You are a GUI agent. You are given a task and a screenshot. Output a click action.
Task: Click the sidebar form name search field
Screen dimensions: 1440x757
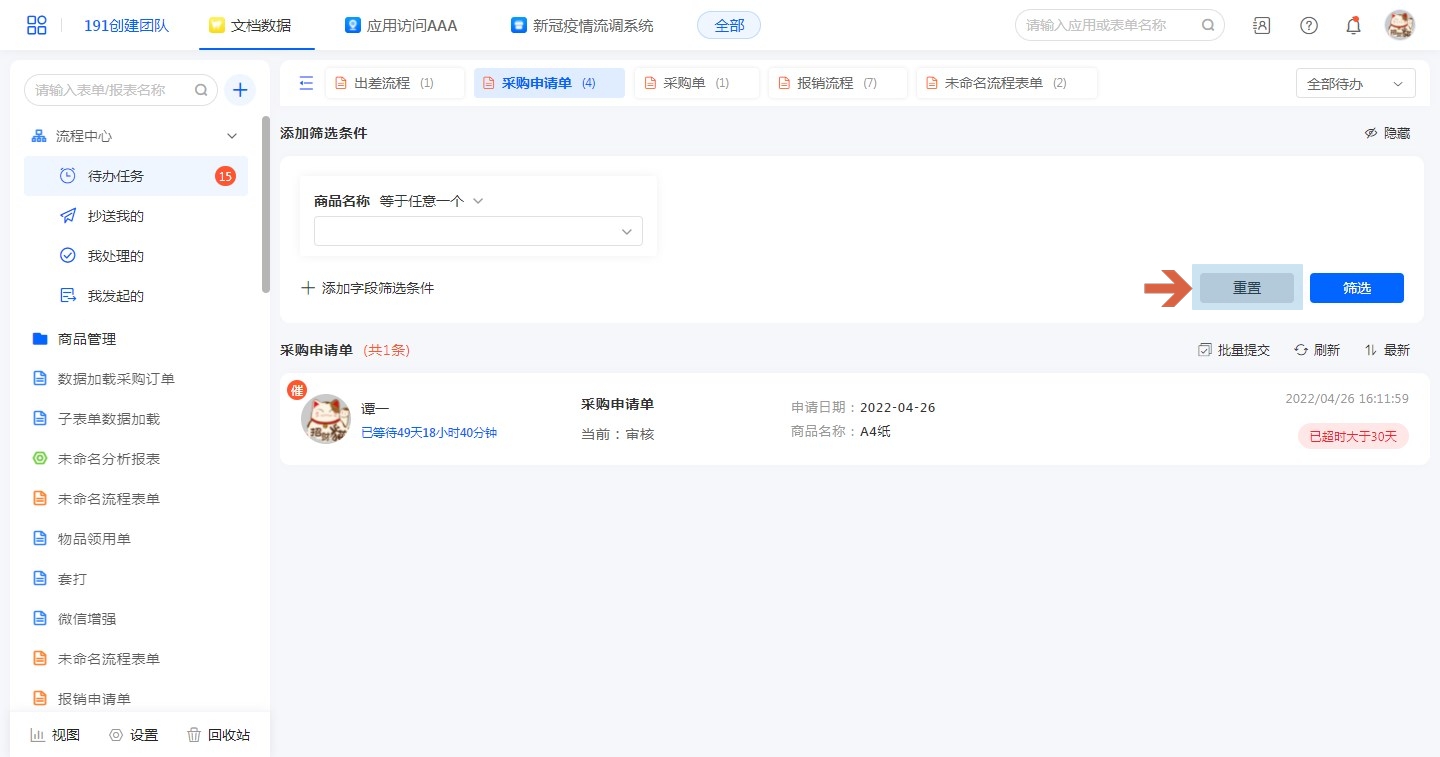pos(112,90)
